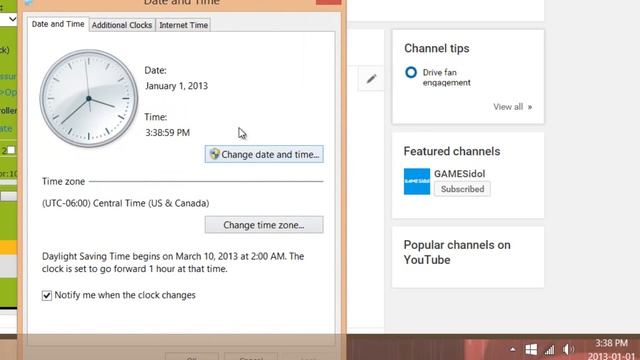Click the Popular channels on YouTube heading
Screen dimensions: 640x360
click(457, 252)
